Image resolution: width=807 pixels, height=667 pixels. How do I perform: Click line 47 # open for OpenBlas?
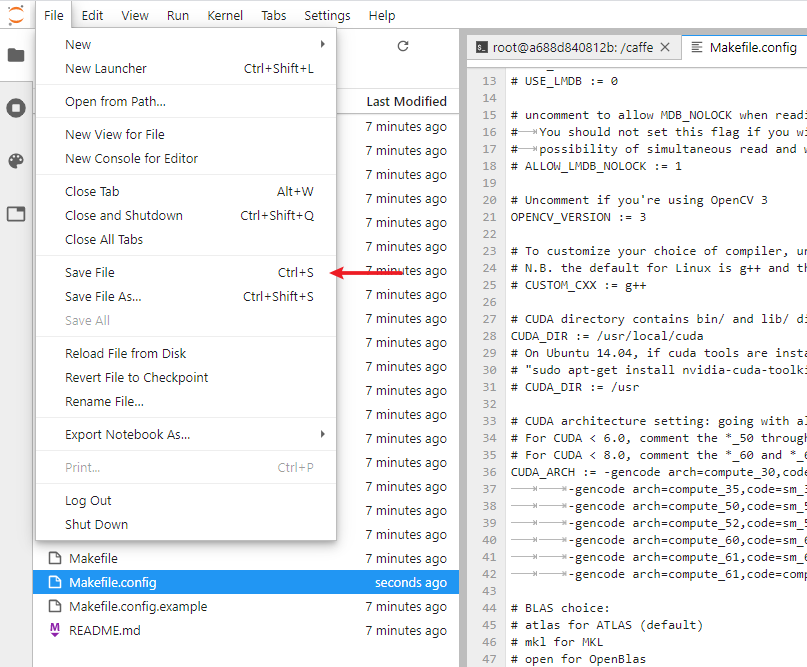578,659
